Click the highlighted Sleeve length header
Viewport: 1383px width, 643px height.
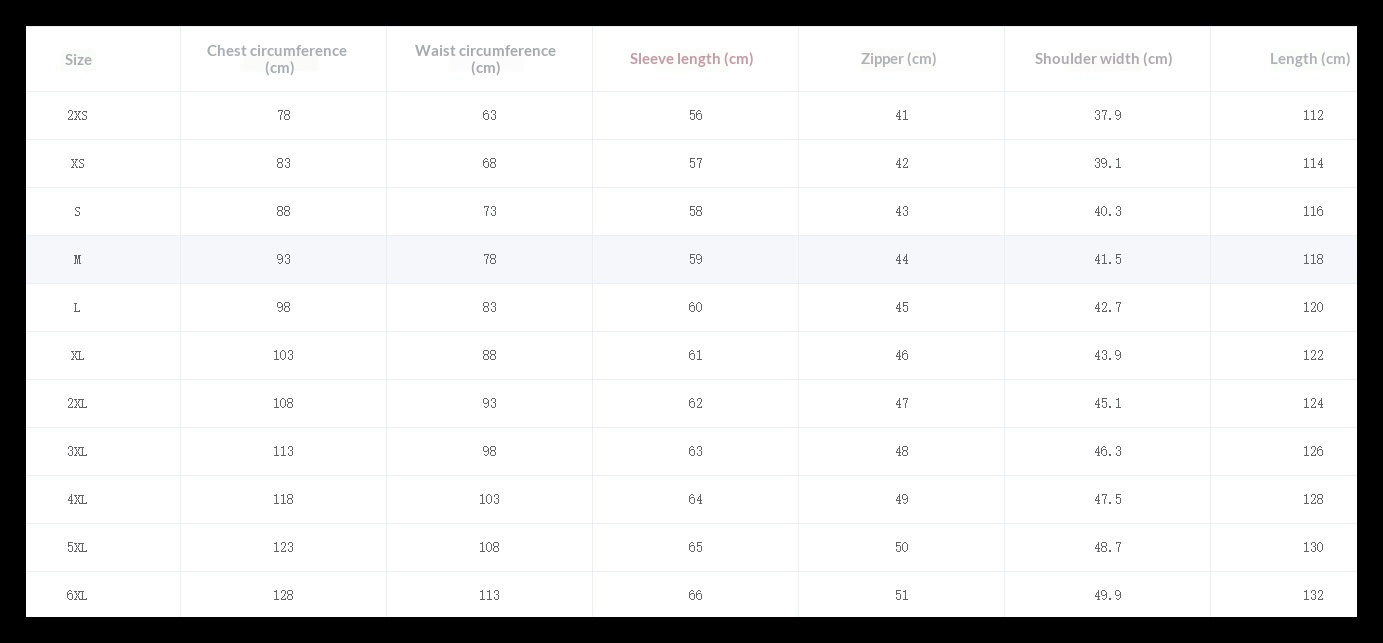click(691, 58)
